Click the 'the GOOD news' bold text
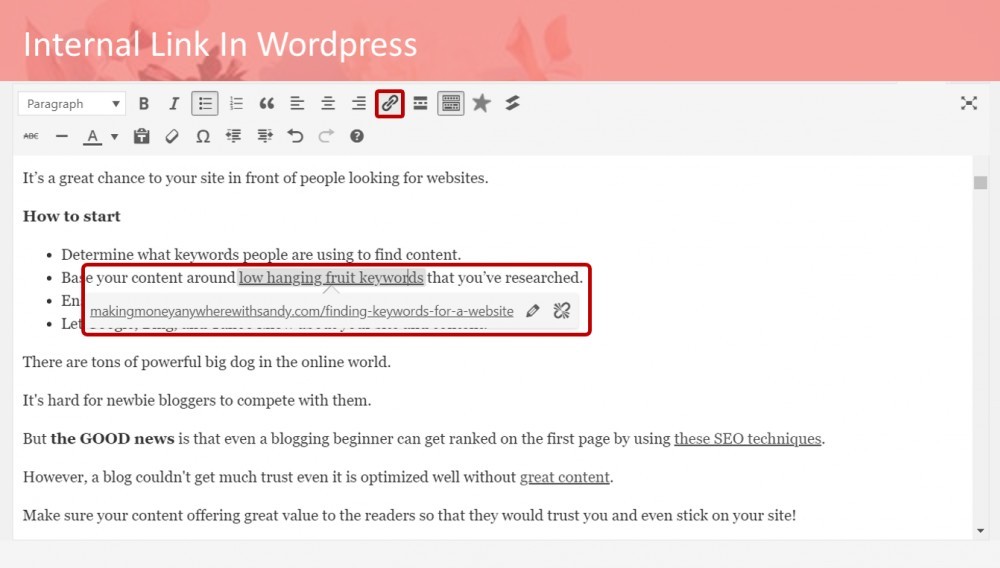 tap(112, 439)
